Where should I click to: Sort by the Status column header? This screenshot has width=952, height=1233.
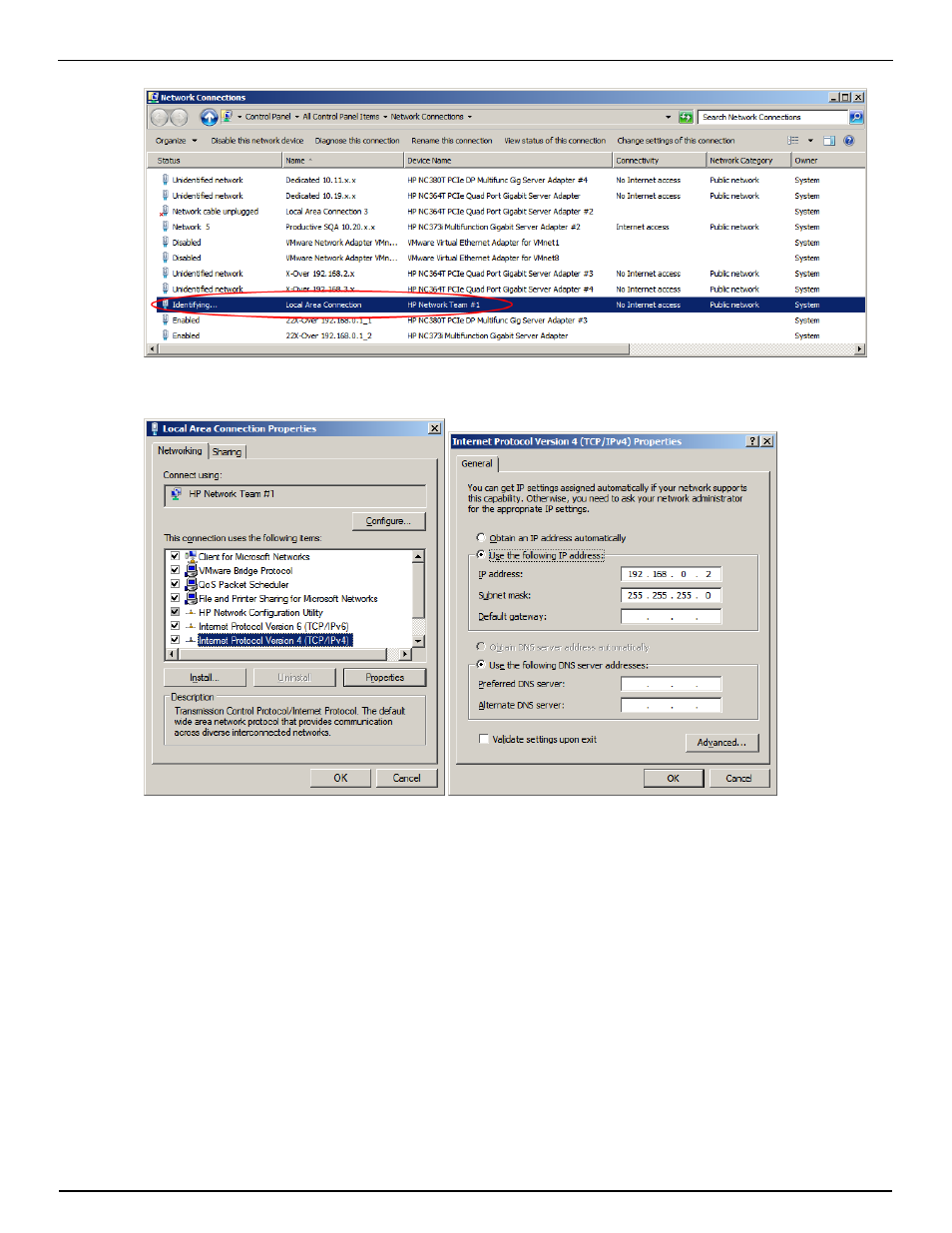[x=215, y=160]
